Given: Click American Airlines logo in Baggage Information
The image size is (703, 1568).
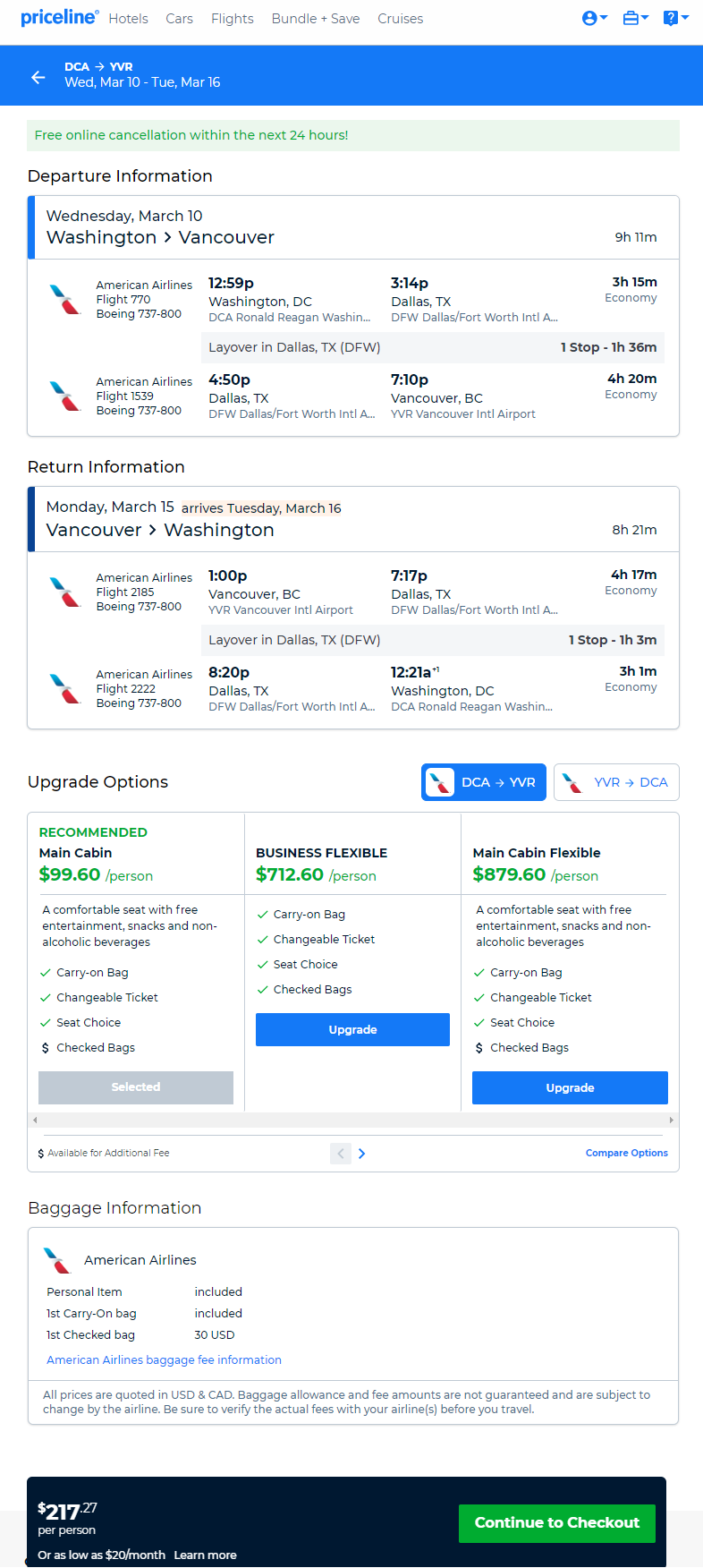Looking at the screenshot, I should tap(57, 1260).
